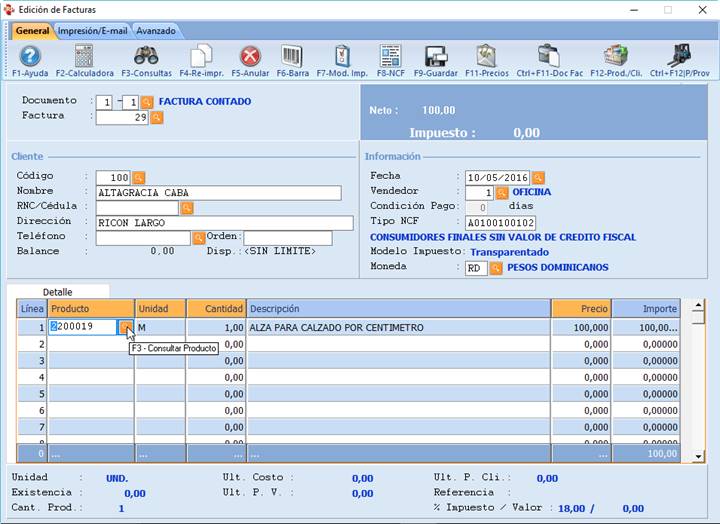Click the F4-Re-impr. reprint icon
720x524 pixels.
click(202, 56)
